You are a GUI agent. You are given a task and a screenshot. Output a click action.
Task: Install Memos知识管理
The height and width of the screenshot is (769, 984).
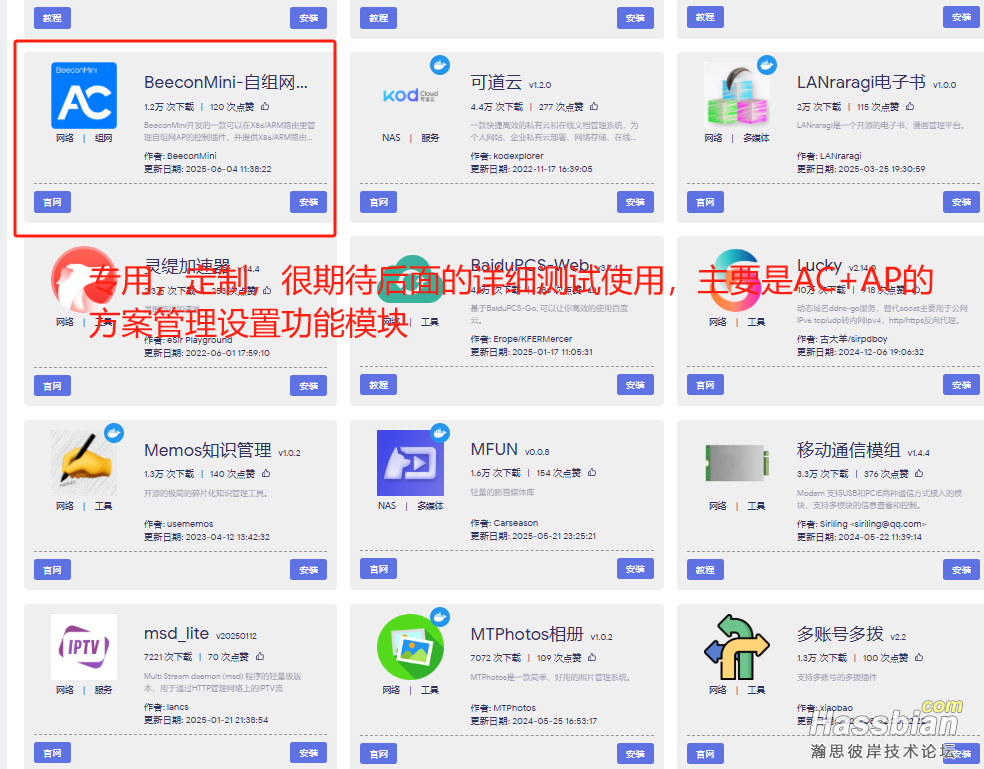tap(308, 570)
